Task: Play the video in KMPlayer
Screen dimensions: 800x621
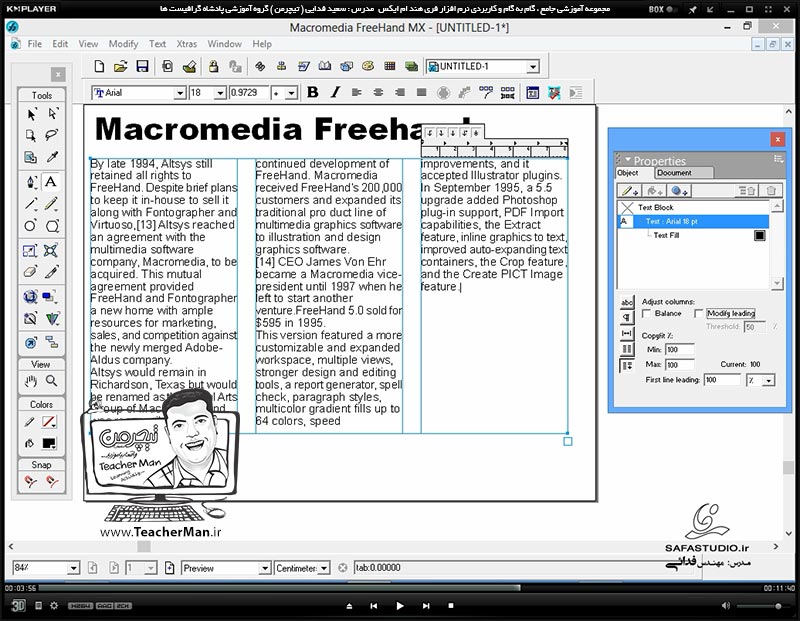Action: 399,606
